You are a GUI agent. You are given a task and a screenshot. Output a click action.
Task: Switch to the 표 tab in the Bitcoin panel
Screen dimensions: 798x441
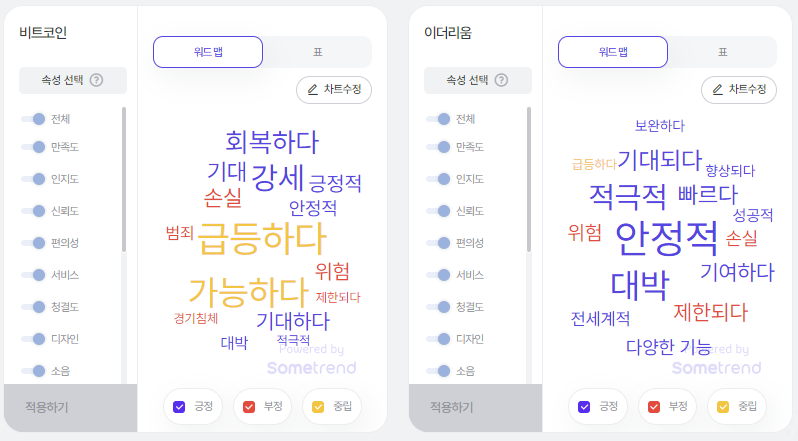point(318,52)
